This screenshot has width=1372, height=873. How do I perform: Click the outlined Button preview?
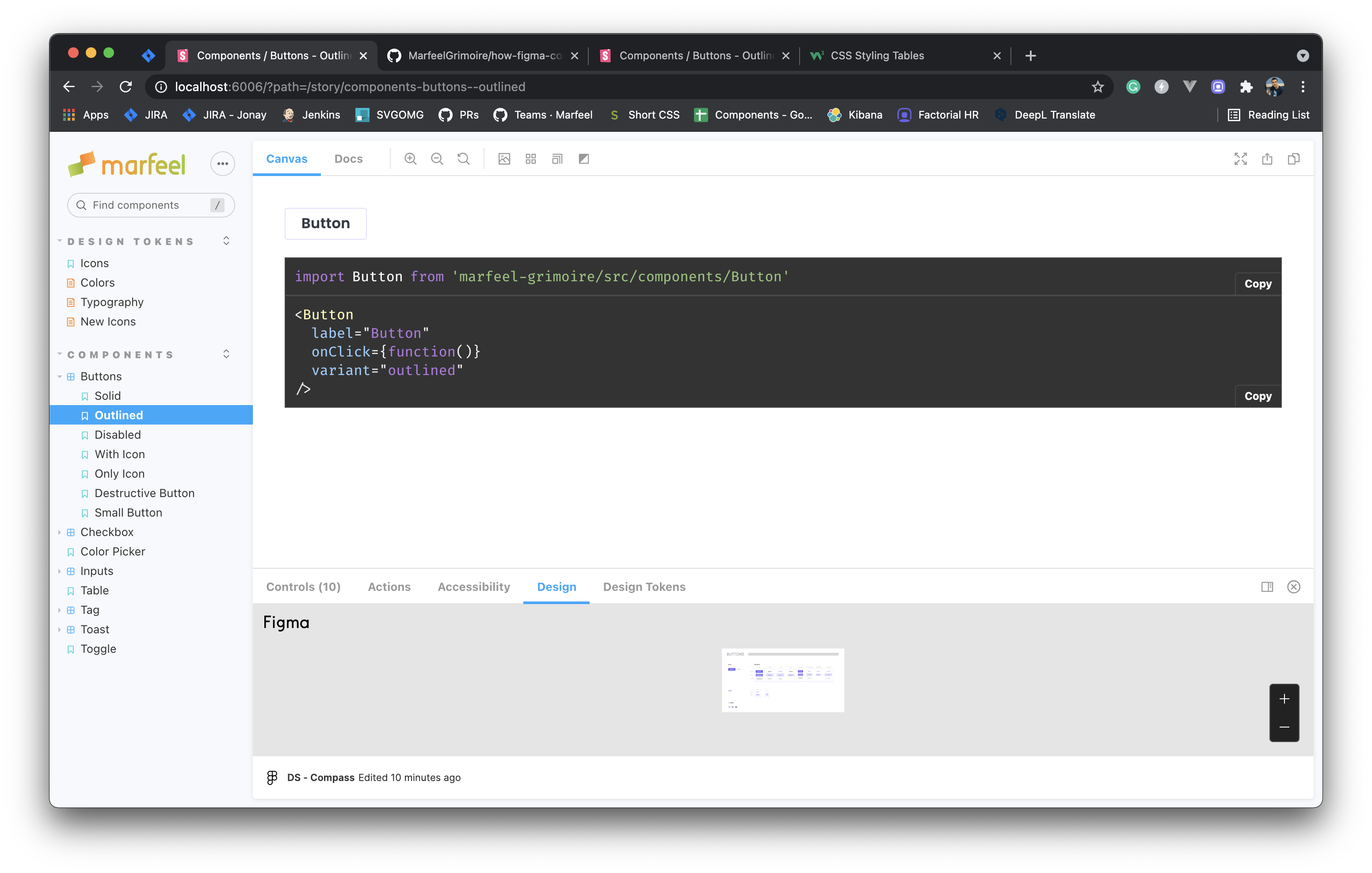pyautogui.click(x=325, y=223)
